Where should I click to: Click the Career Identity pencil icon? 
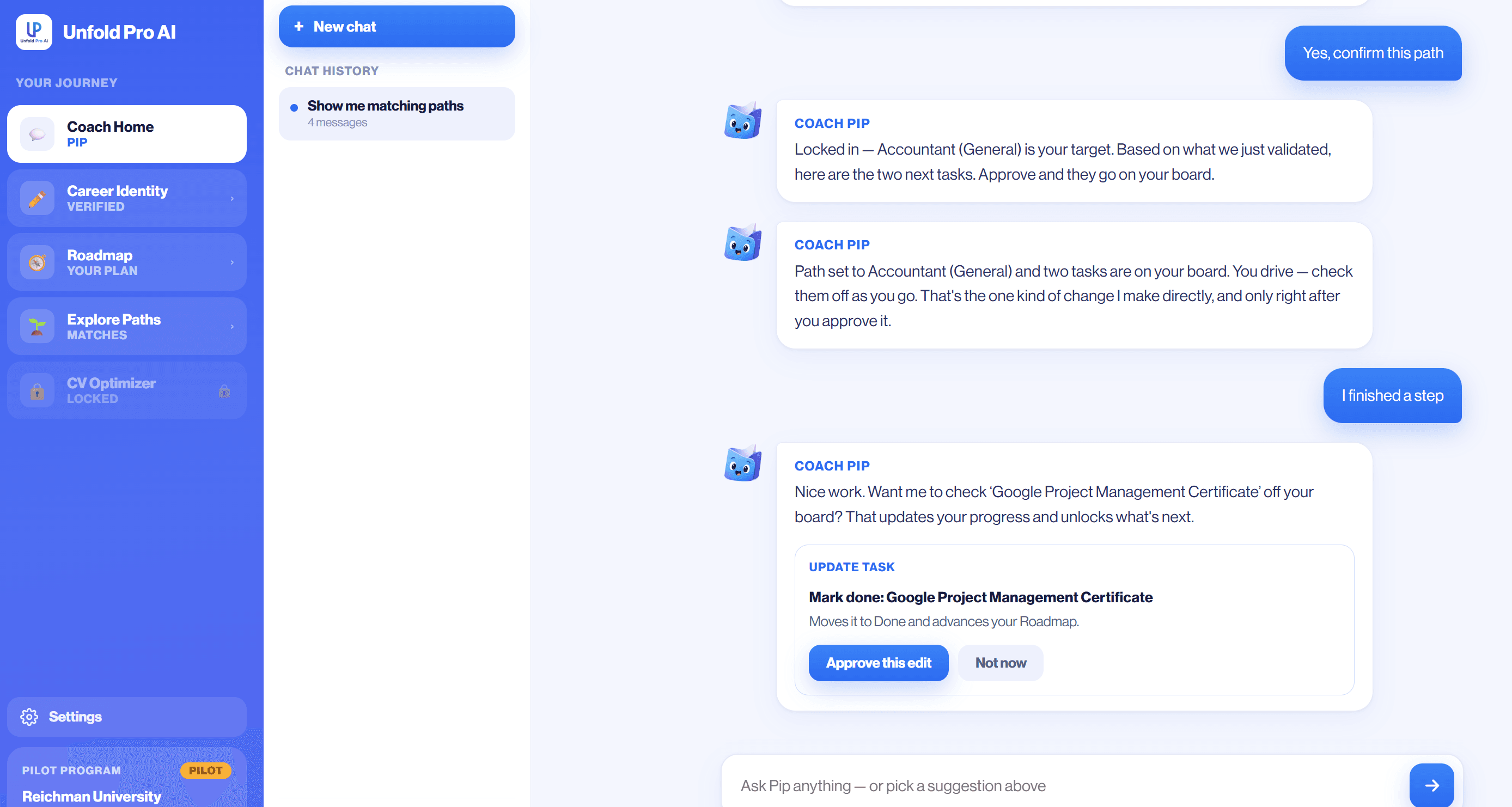click(37, 198)
